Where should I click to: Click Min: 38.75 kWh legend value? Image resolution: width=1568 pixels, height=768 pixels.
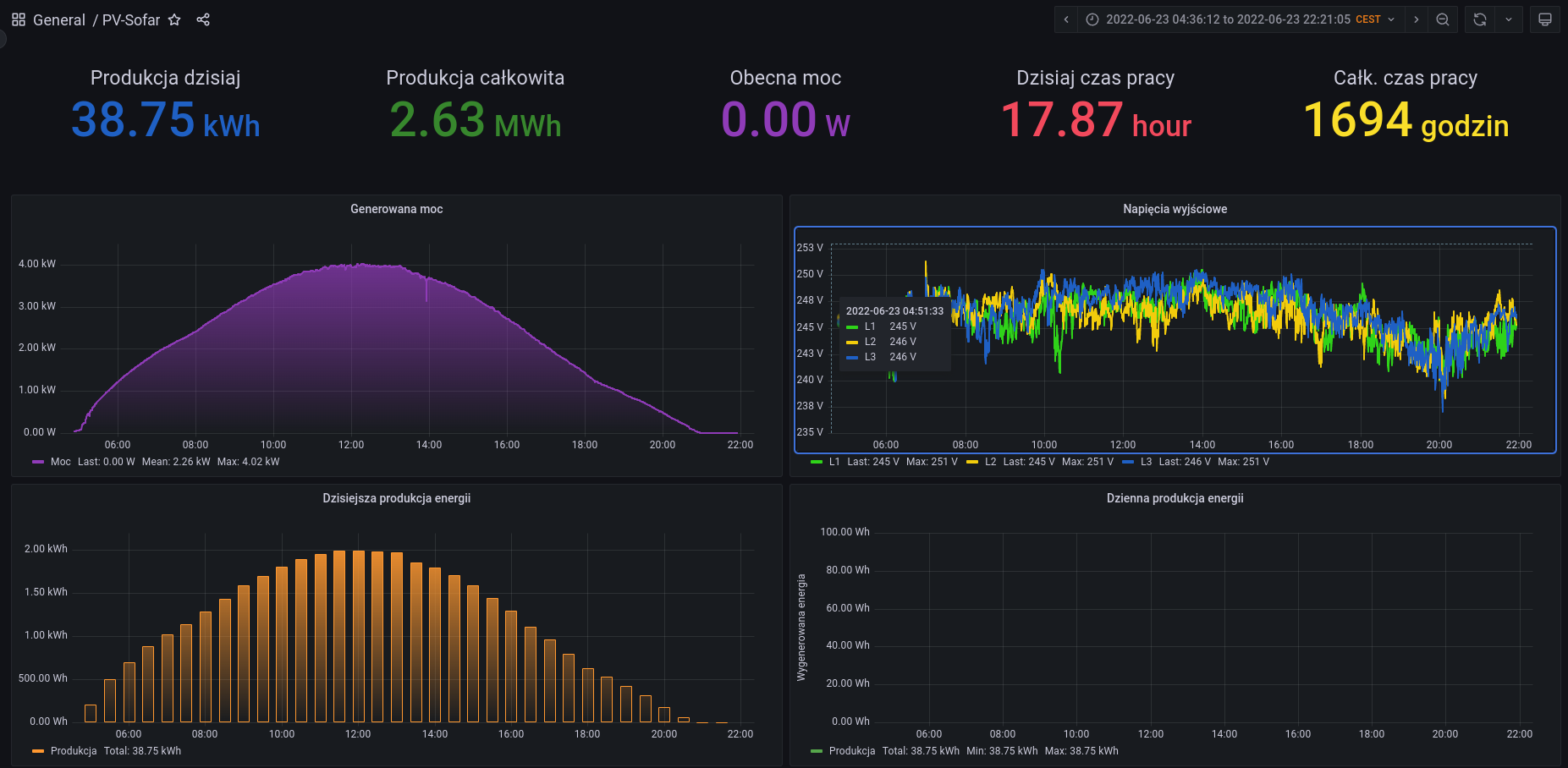(1002, 751)
